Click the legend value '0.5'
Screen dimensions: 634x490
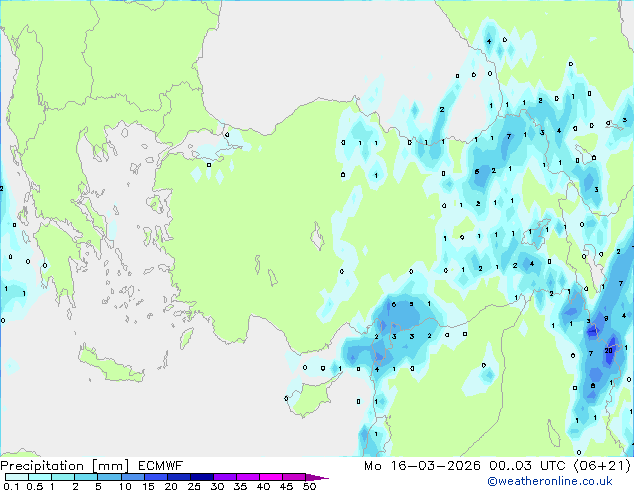pyautogui.click(x=34, y=486)
